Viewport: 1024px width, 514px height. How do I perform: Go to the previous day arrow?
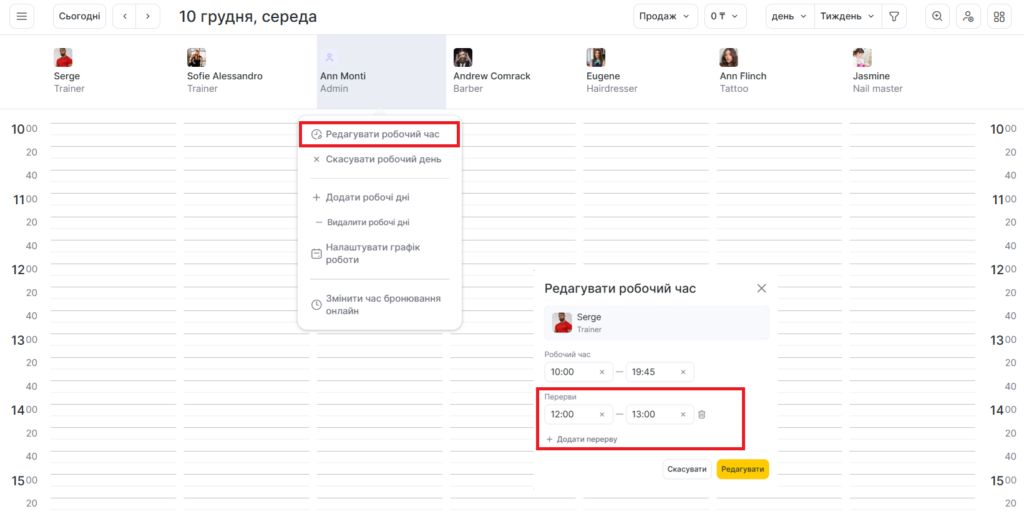[x=124, y=16]
